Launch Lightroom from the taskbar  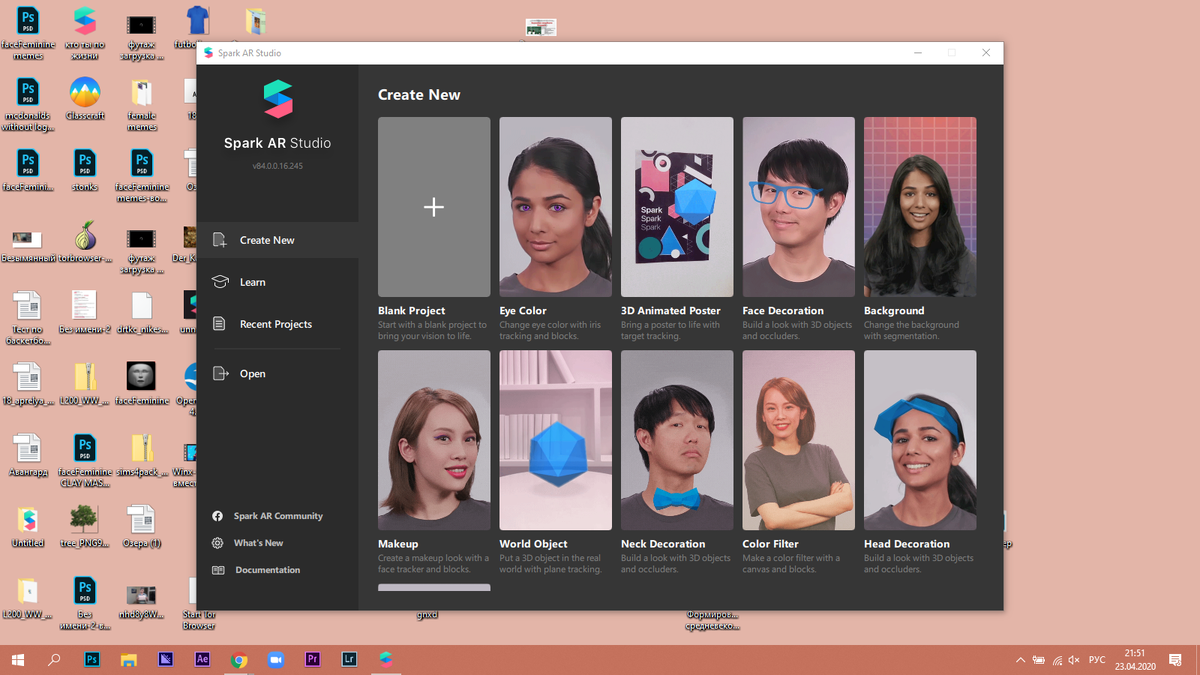point(349,660)
